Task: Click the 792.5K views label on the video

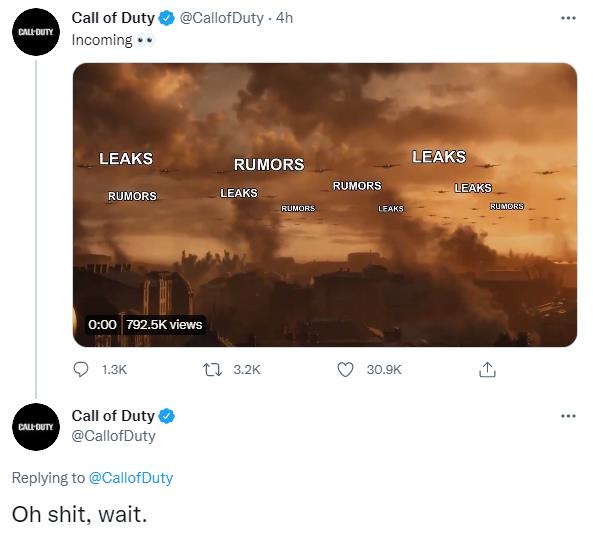Action: 164,325
